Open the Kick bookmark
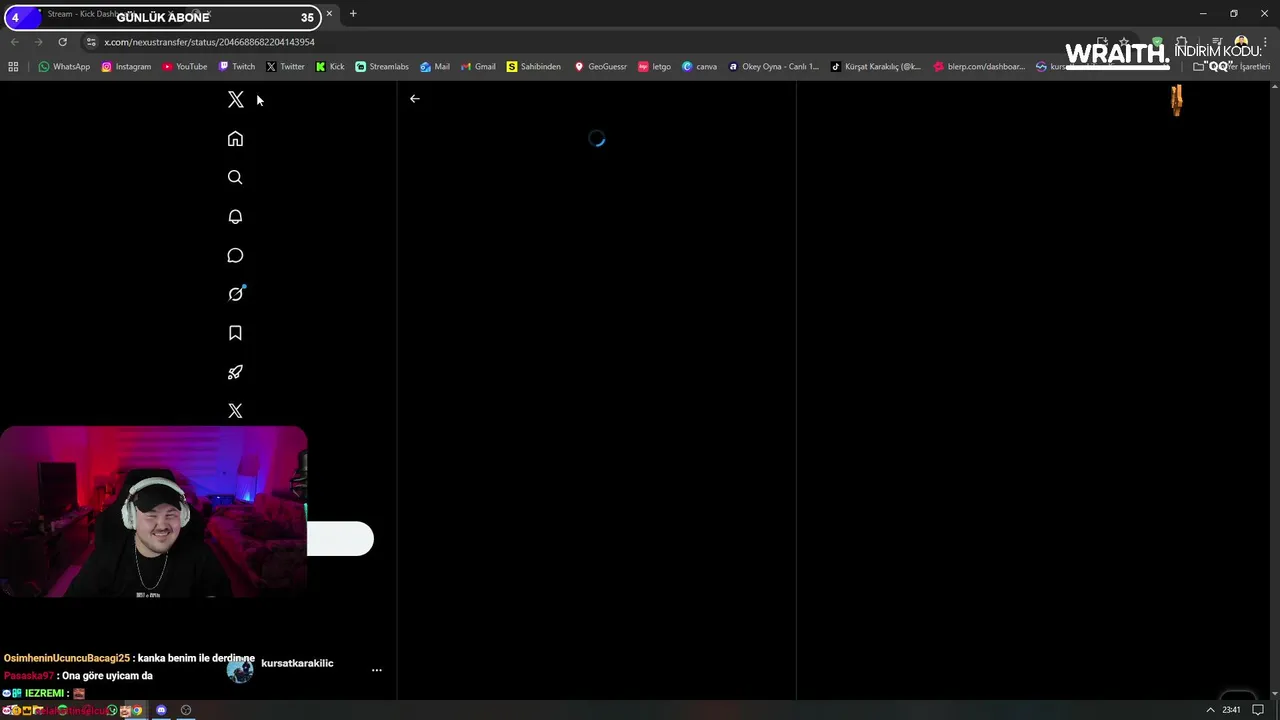Image resolution: width=1280 pixels, height=720 pixels. pyautogui.click(x=330, y=67)
